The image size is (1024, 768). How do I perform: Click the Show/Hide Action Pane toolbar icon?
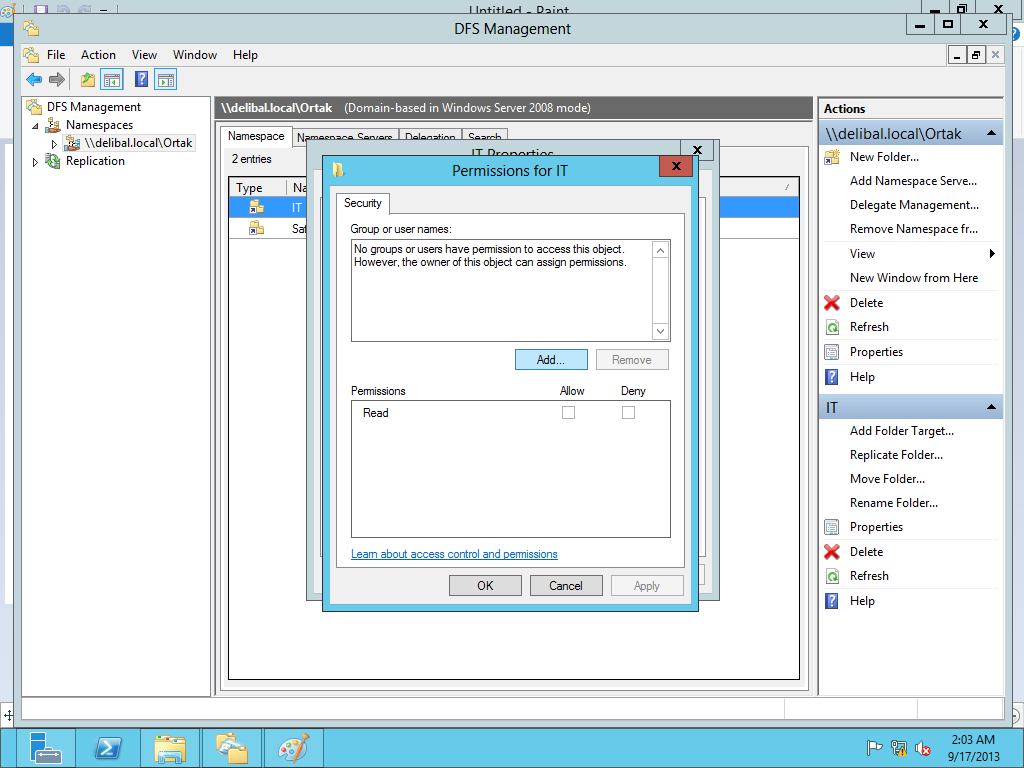pyautogui.click(x=166, y=80)
